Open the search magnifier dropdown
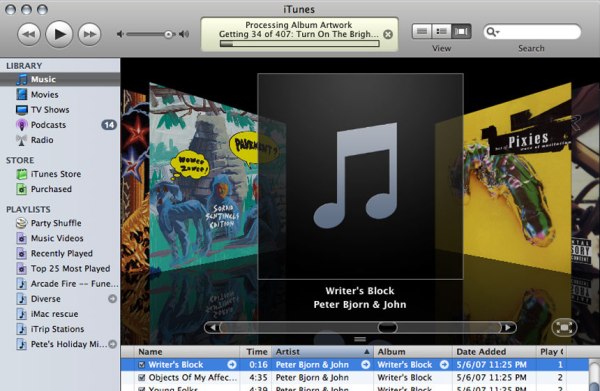The height and width of the screenshot is (391, 600). tap(492, 32)
